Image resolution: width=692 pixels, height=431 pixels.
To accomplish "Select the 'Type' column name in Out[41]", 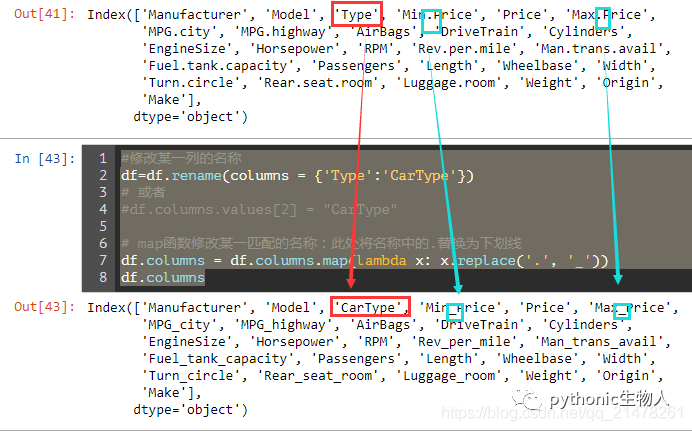I will pos(357,14).
